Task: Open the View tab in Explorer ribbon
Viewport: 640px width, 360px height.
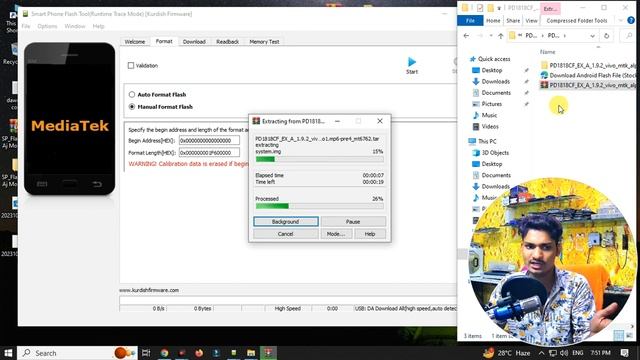Action: (x=531, y=20)
